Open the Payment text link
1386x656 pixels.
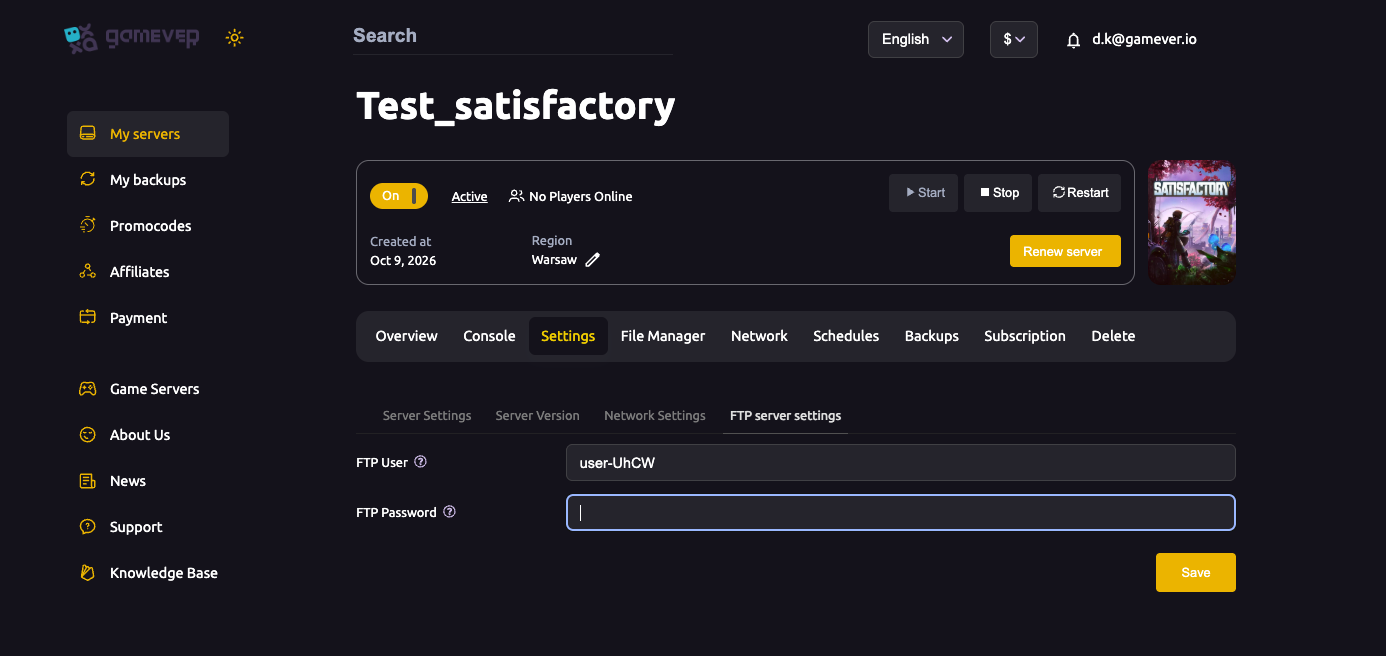click(x=139, y=318)
